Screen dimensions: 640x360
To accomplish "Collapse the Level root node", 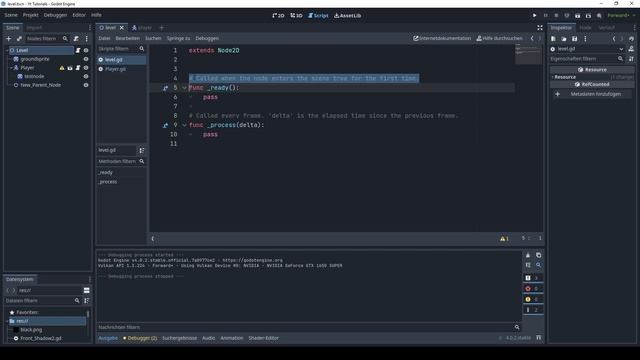I will tap(7, 50).
